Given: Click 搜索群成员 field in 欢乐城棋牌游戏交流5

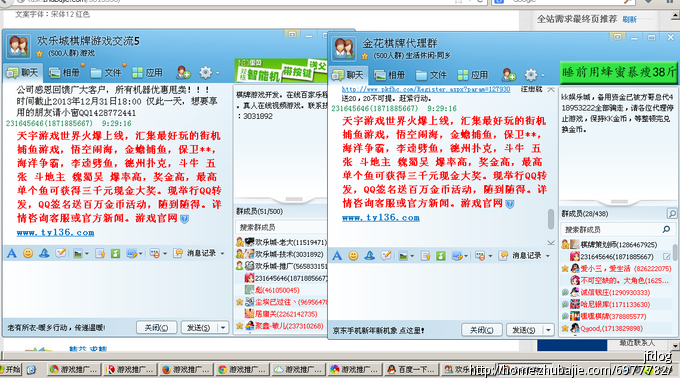Looking at the screenshot, I should click(281, 227).
